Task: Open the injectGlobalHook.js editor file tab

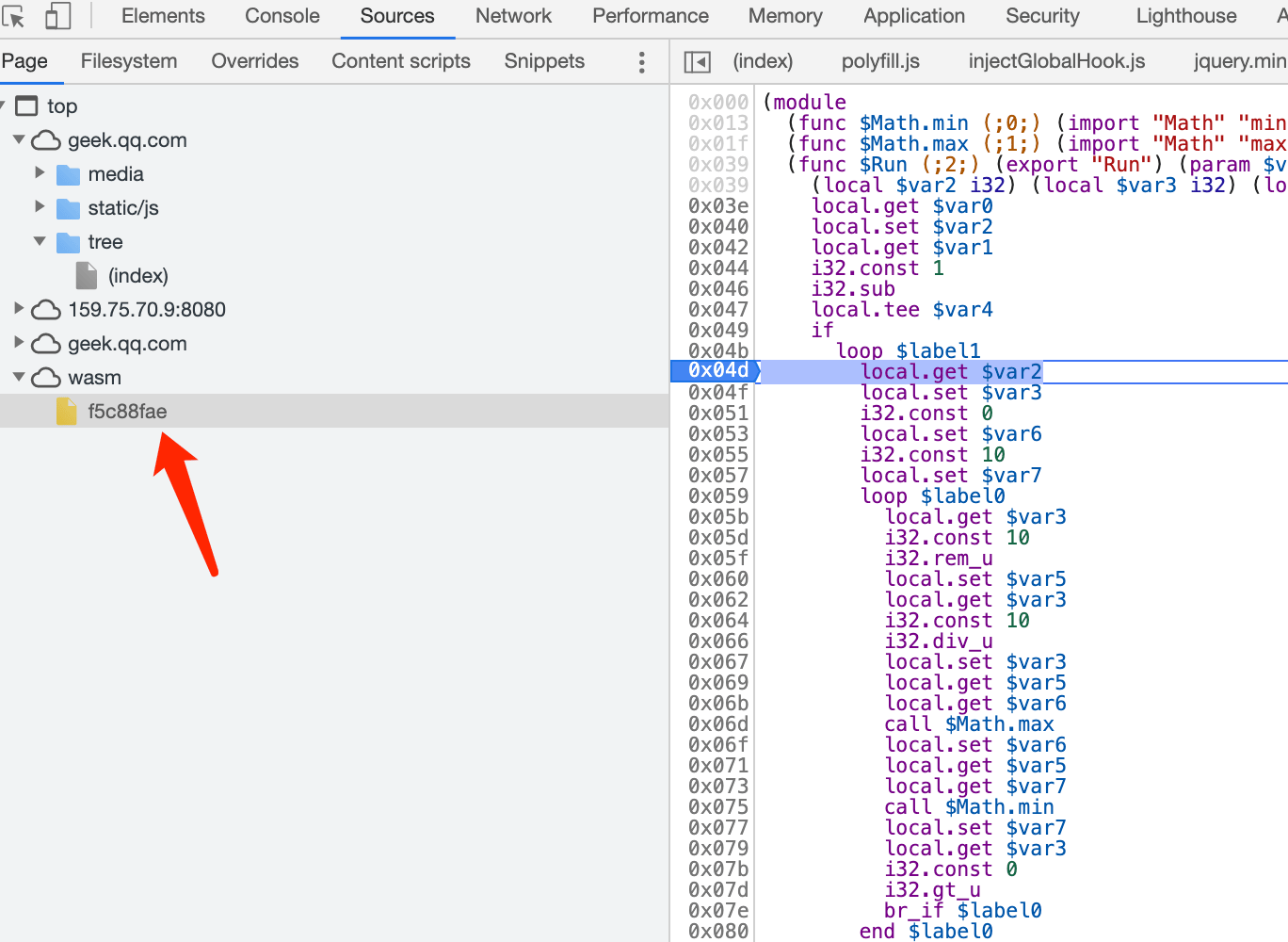Action: tap(1056, 61)
